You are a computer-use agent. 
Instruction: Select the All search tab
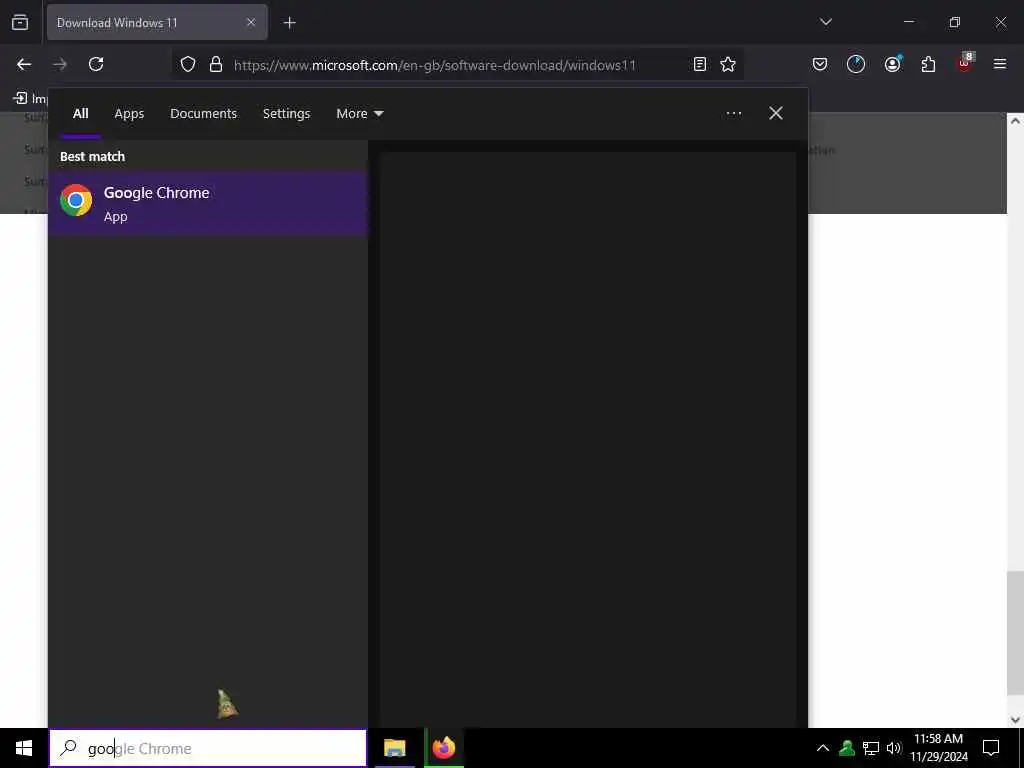tap(80, 114)
